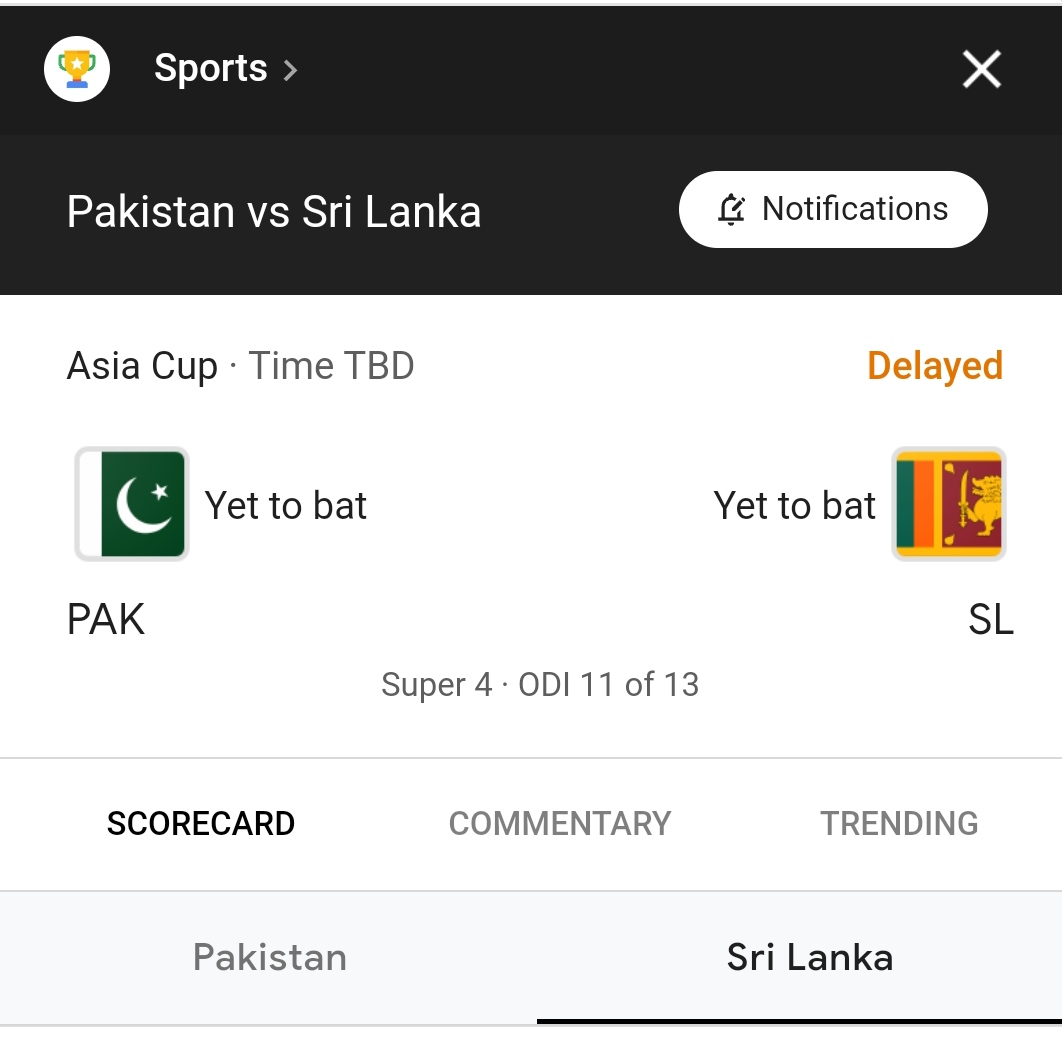Viewport: 1062px width, 1043px height.
Task: Click the Sports header text
Action: pos(211,68)
